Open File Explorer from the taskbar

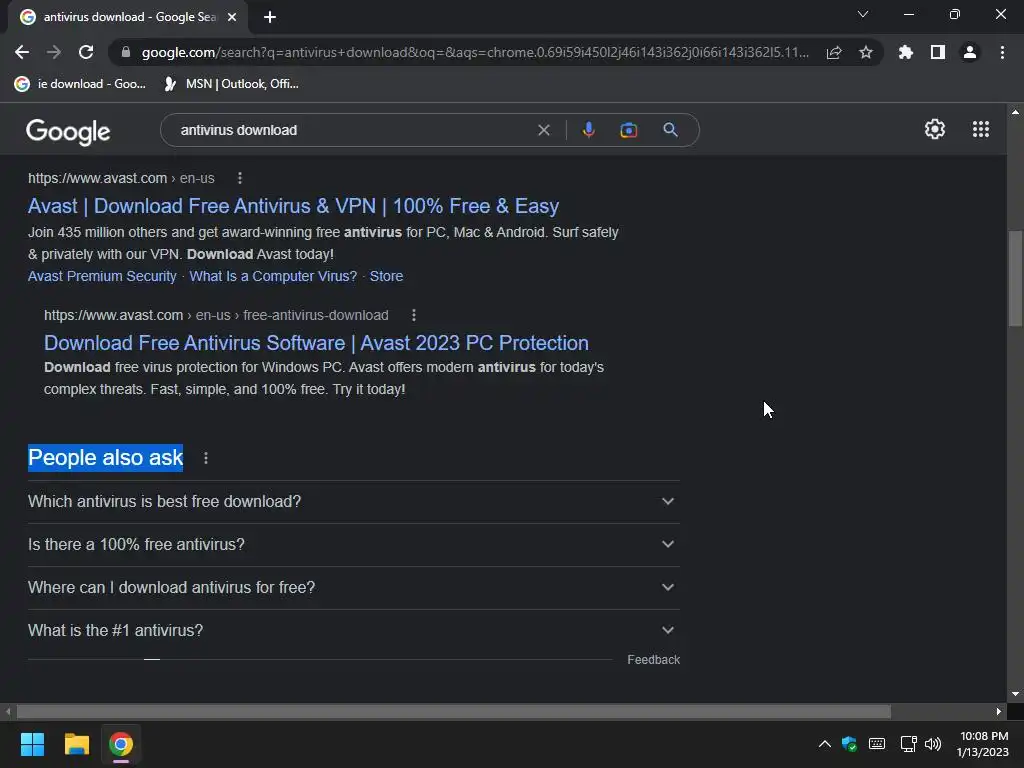point(76,744)
